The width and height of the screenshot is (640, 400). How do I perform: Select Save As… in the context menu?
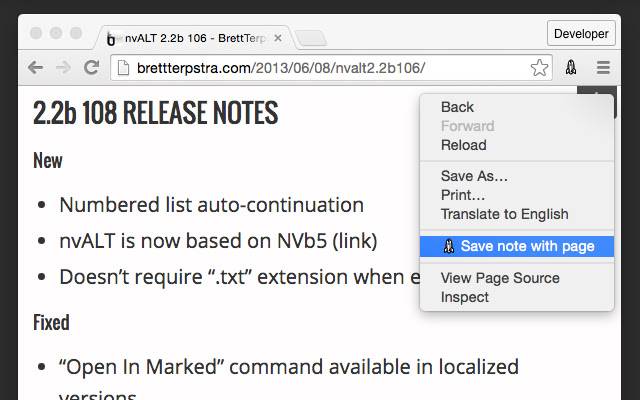474,176
